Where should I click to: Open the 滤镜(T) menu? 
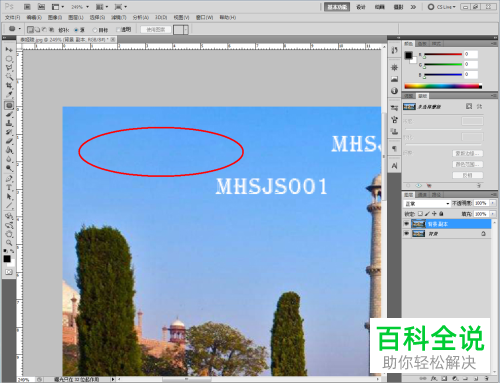pyautogui.click(x=119, y=17)
